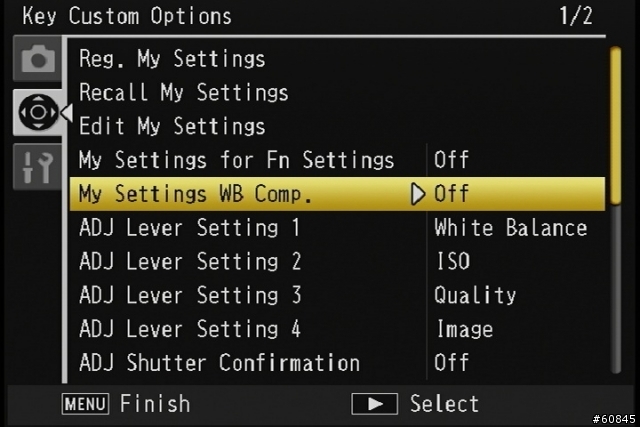Toggle ADJ Shutter Confirmation Off value

click(451, 363)
